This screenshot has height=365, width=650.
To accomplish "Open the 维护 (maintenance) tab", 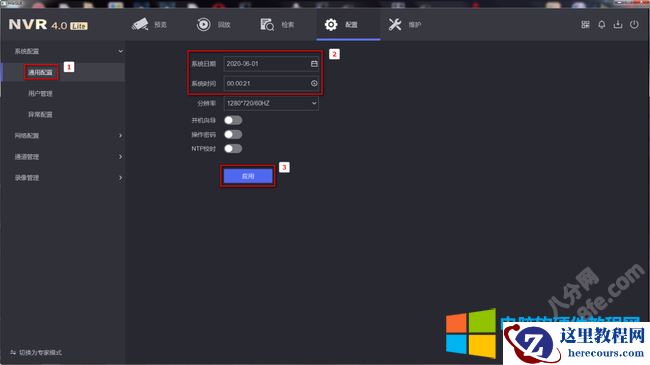I will pos(405,24).
